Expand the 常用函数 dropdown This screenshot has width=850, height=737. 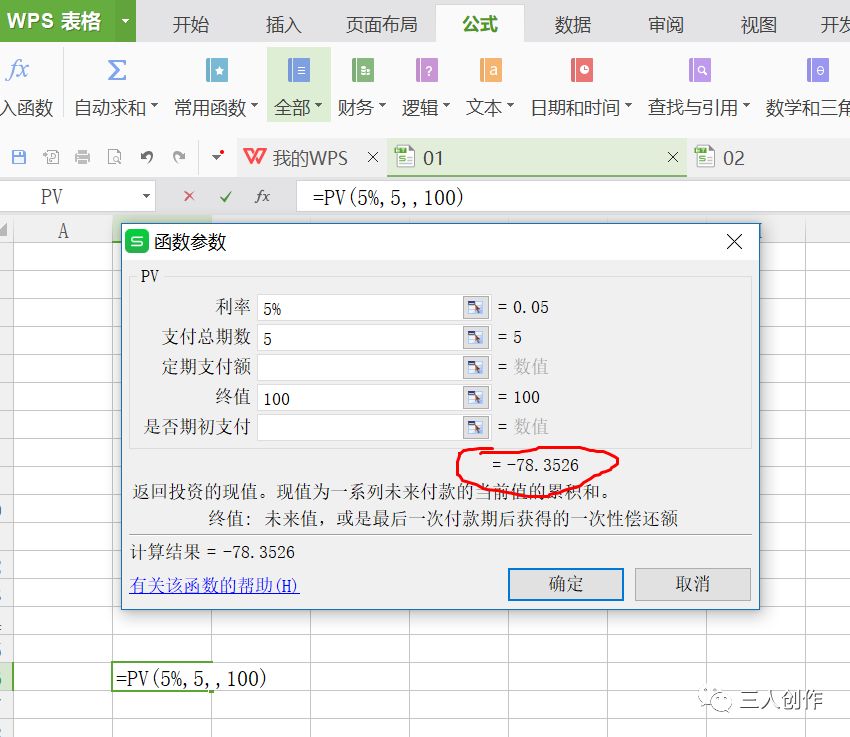pyautogui.click(x=254, y=108)
